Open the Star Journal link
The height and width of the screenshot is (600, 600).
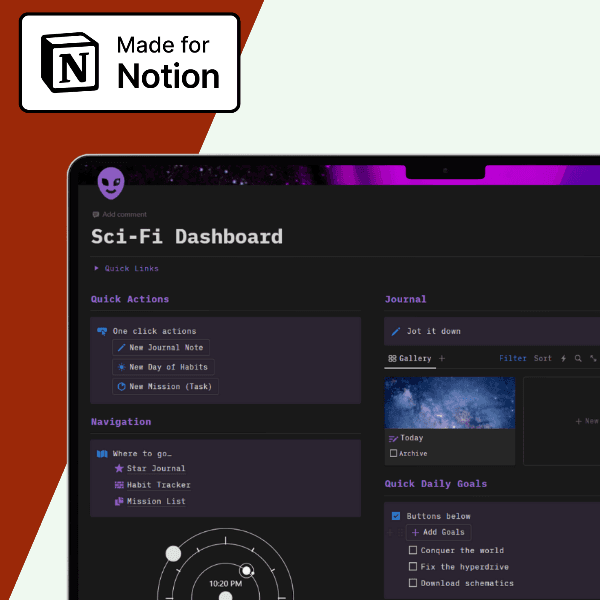click(156, 468)
